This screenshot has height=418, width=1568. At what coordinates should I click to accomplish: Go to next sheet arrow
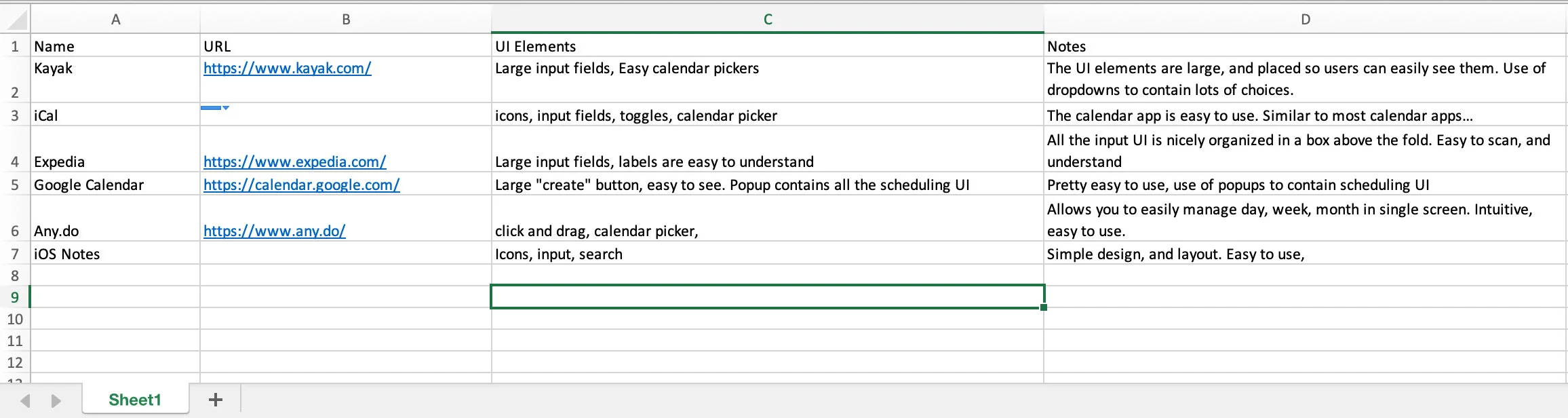(56, 400)
